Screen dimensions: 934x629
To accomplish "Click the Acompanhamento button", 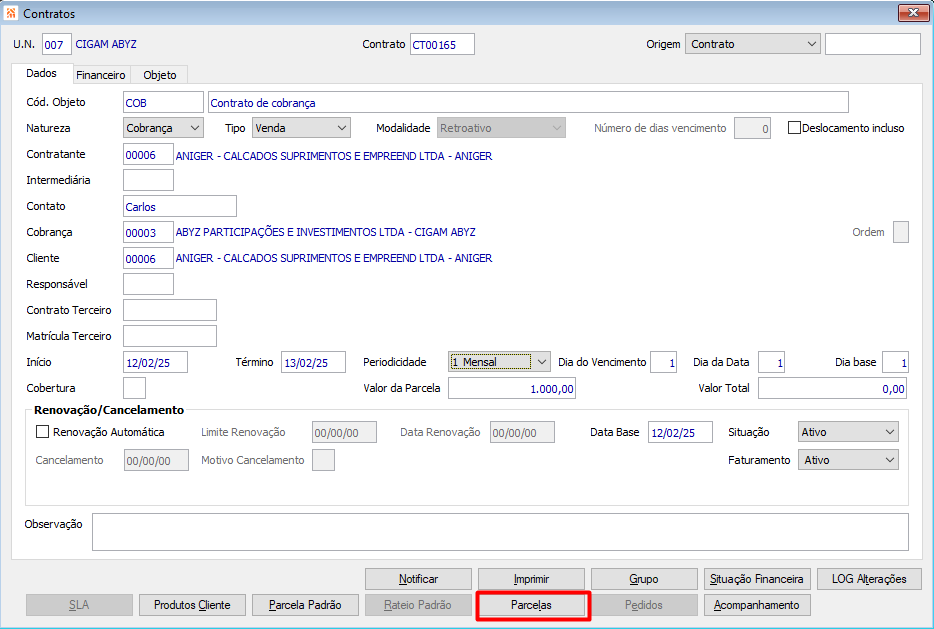I will click(x=756, y=605).
